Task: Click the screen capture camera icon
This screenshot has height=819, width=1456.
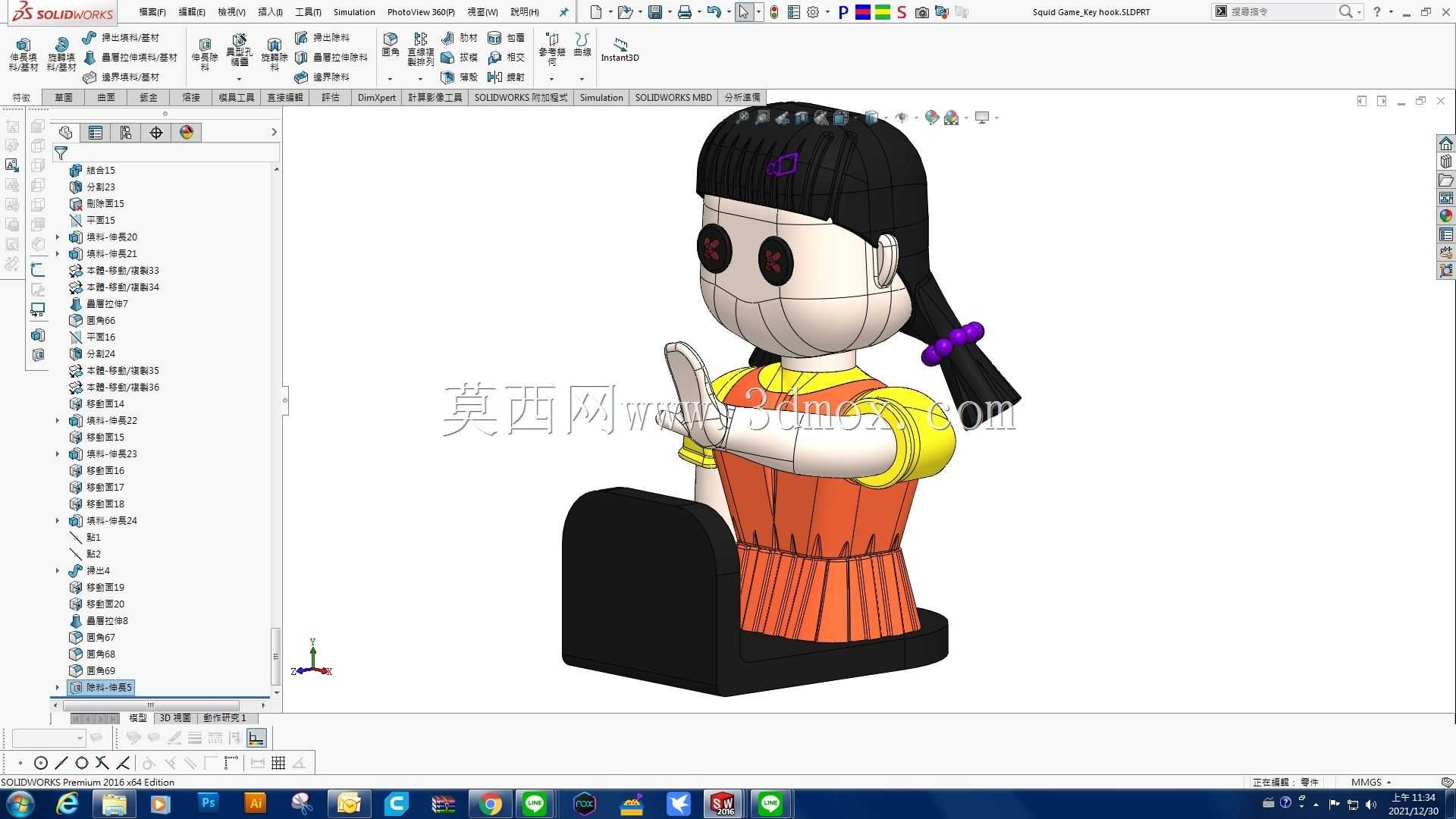Action: click(922, 12)
